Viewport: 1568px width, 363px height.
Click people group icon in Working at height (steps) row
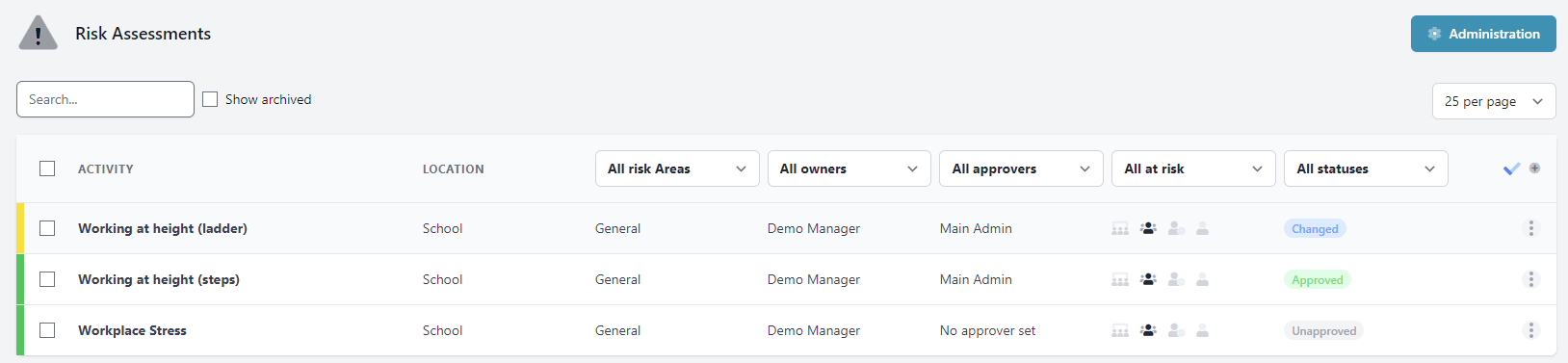[1148, 279]
